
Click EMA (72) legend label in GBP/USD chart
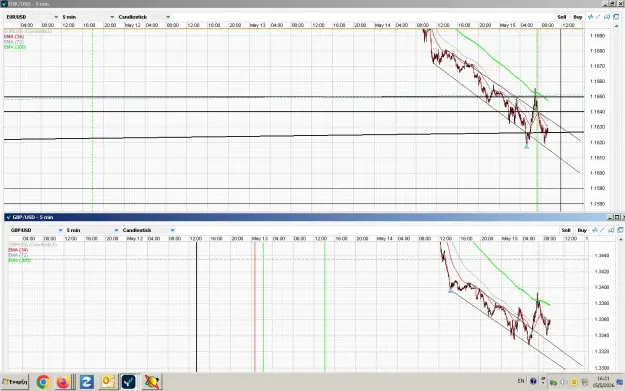point(18,255)
